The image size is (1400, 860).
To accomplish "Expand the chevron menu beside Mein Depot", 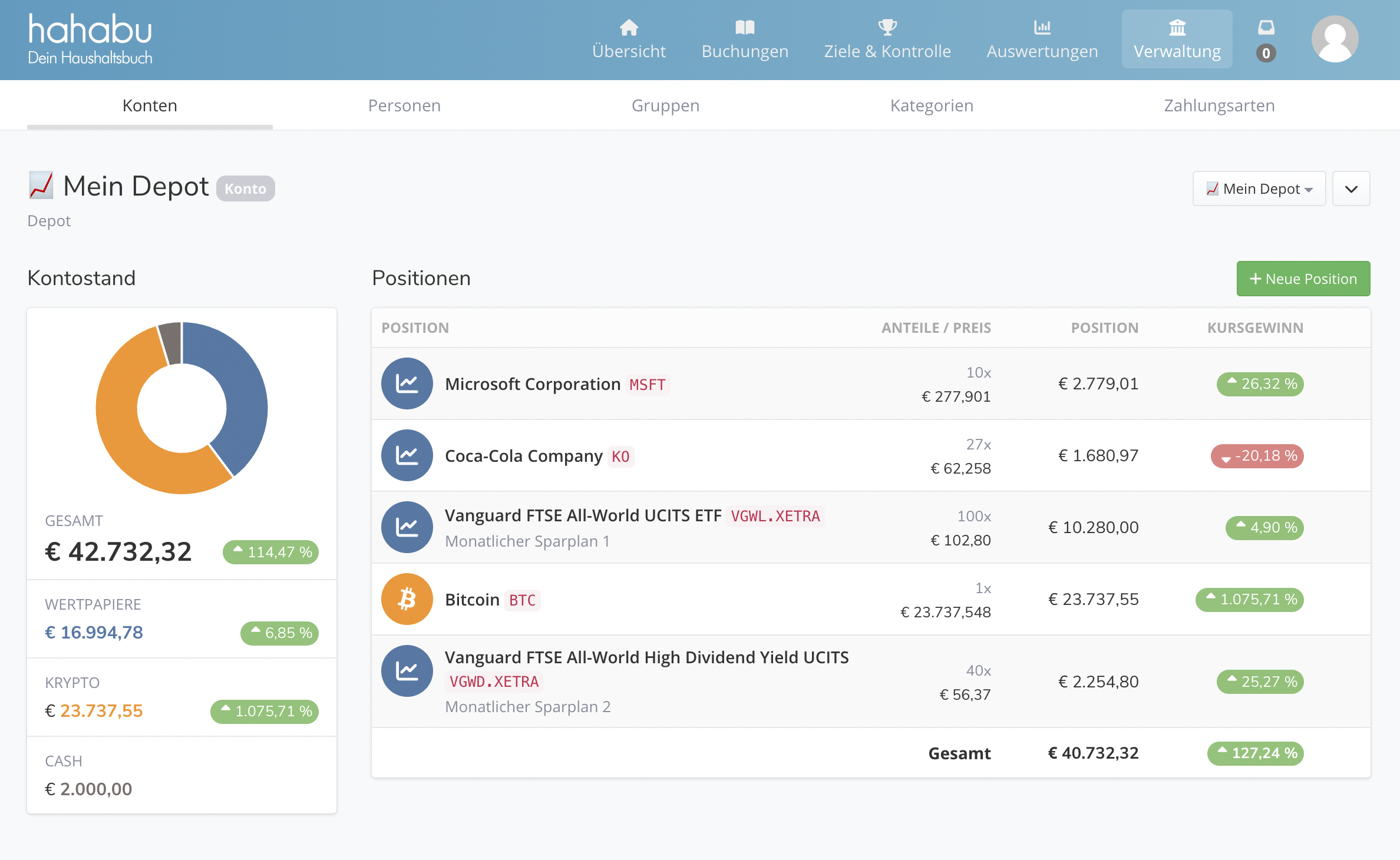I will pos(1351,188).
